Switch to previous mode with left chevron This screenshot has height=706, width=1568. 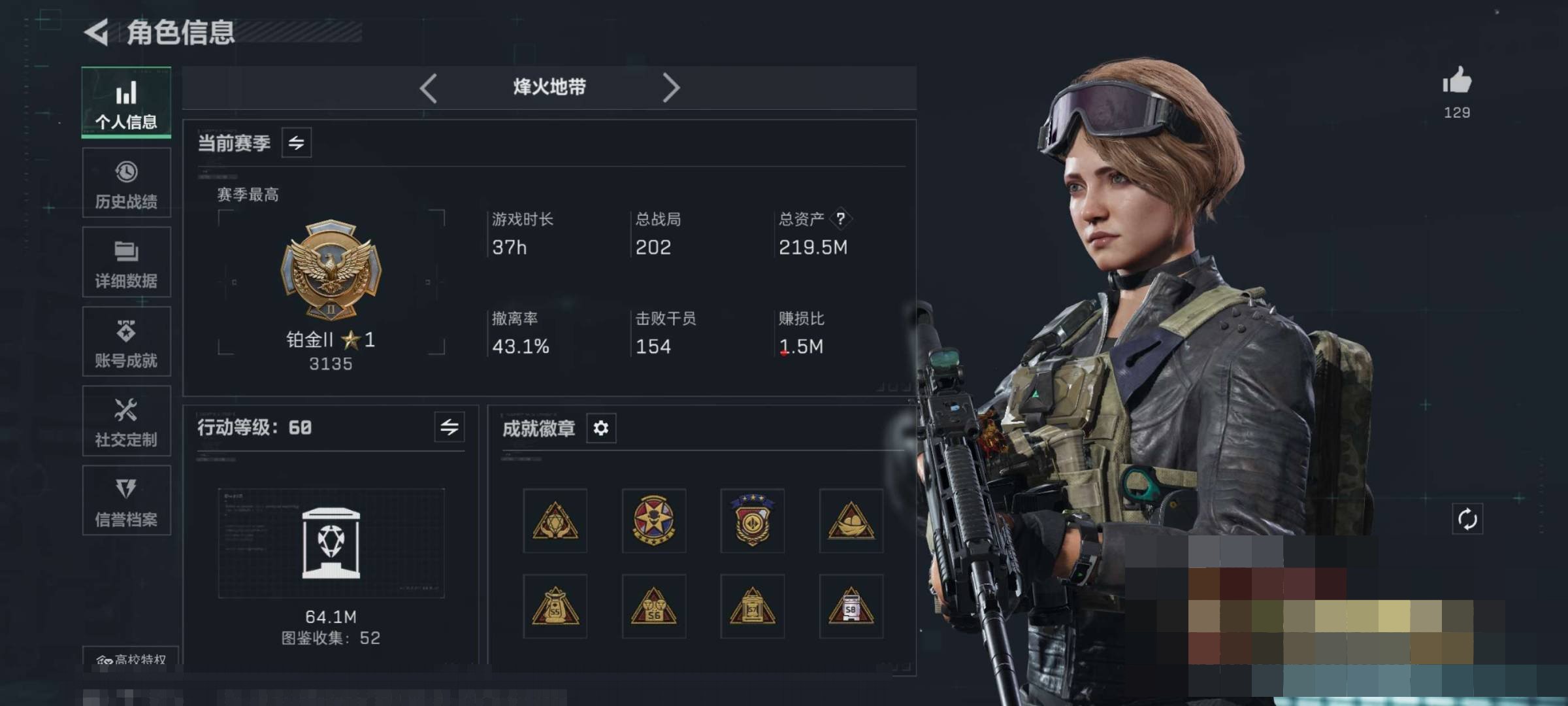[x=429, y=88]
